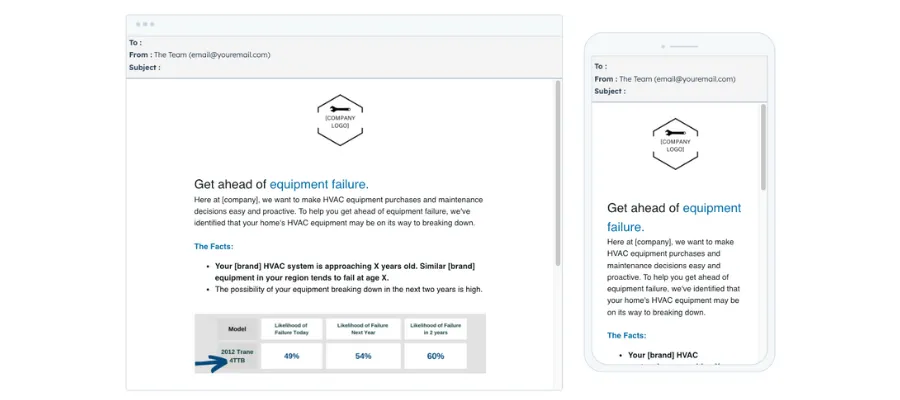Select the 54% failure next year cell
Screen dimensions: 900x400
point(363,356)
